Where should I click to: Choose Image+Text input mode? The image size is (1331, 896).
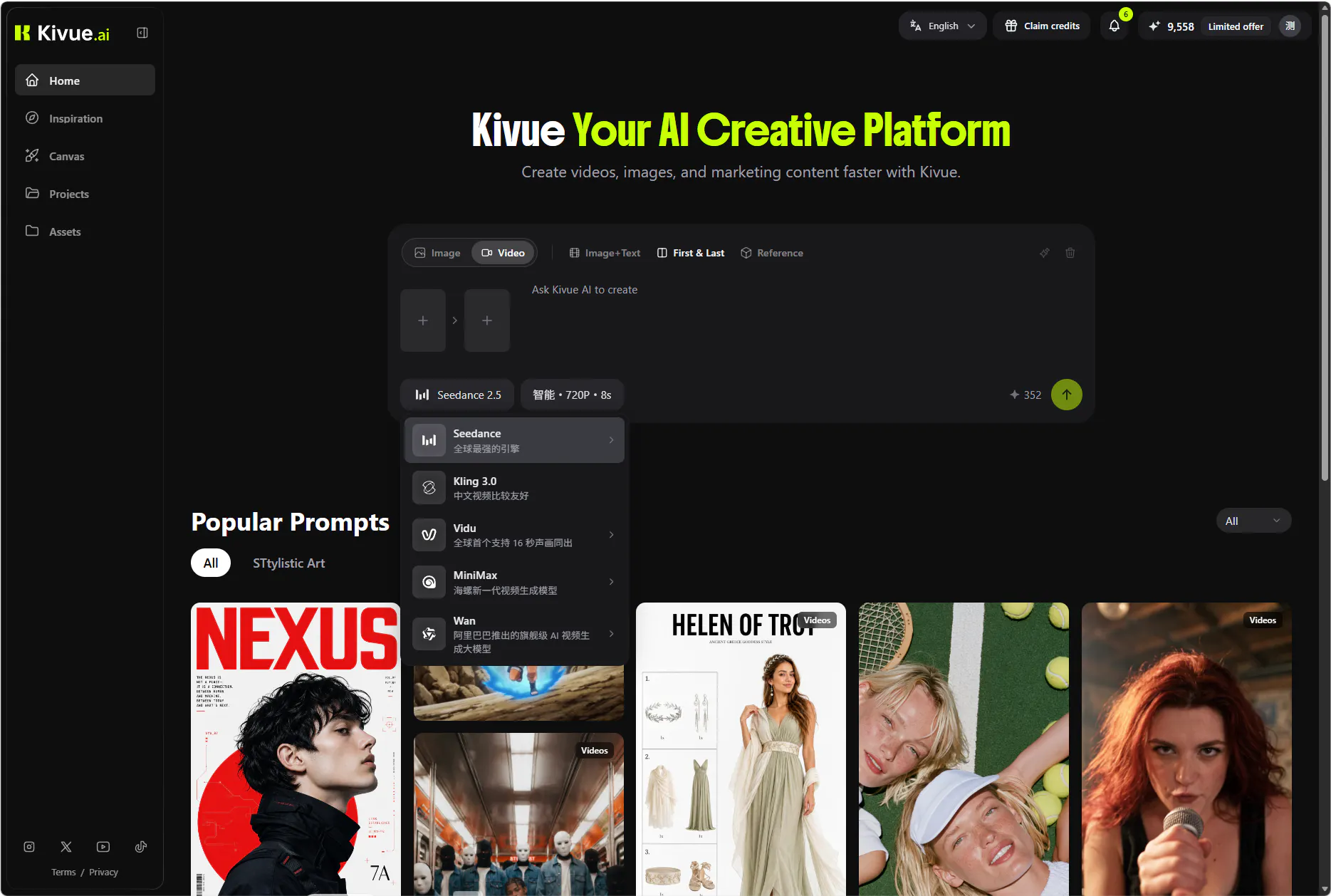coord(605,253)
